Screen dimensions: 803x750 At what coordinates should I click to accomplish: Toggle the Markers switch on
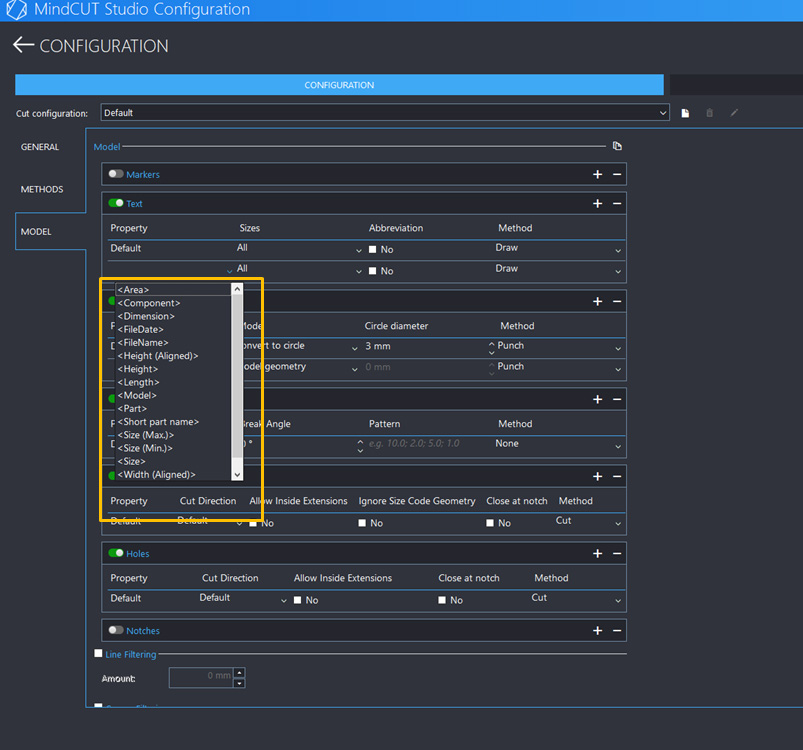click(116, 174)
